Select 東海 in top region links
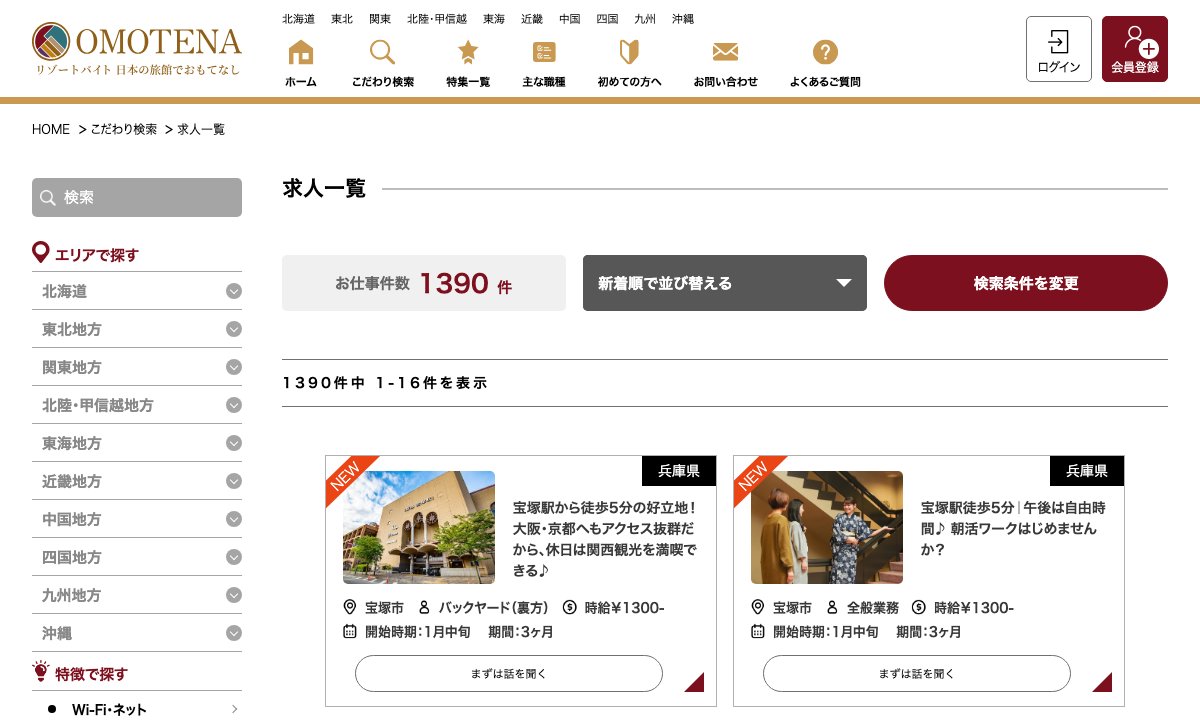1200x720 pixels. [494, 19]
